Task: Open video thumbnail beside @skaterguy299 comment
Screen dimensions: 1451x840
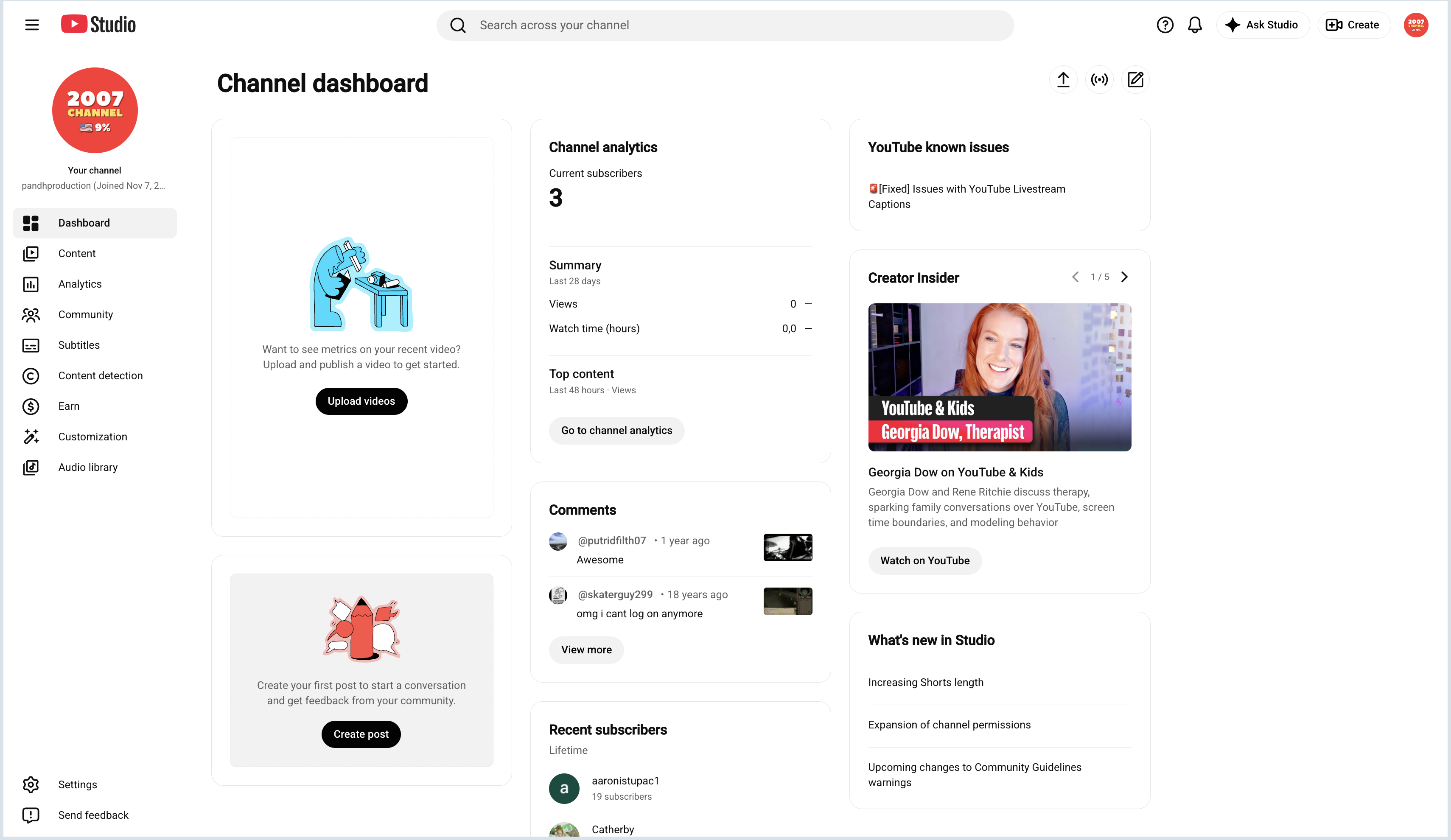Action: 788,601
